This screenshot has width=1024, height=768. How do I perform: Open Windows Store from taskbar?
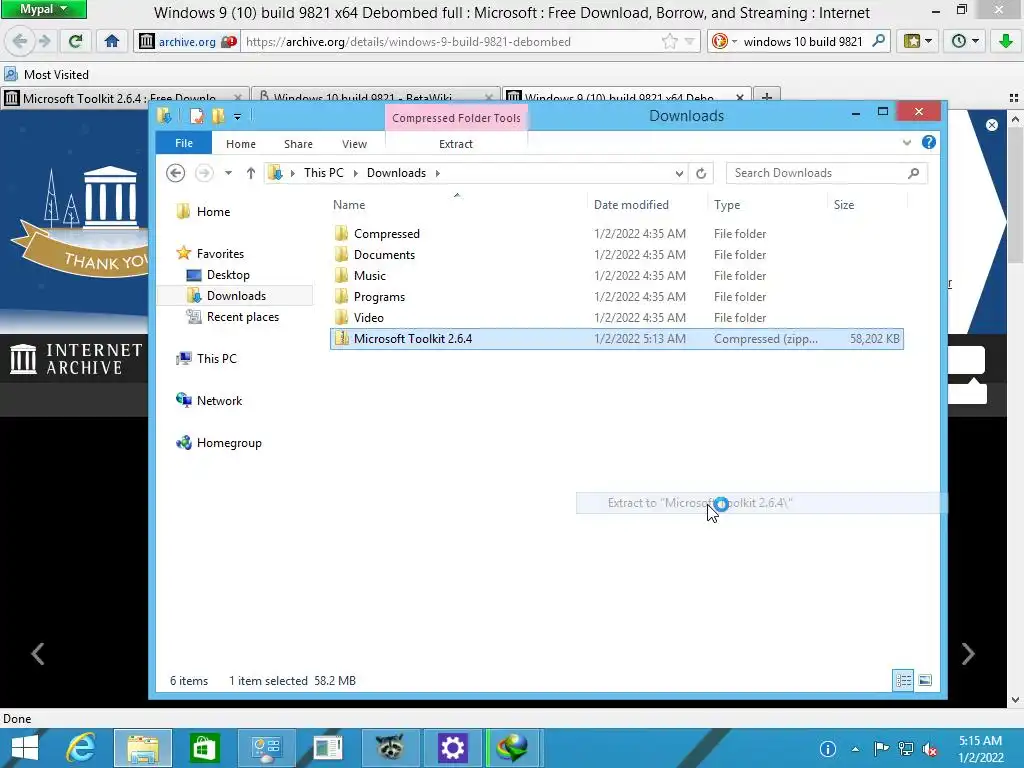coord(204,748)
